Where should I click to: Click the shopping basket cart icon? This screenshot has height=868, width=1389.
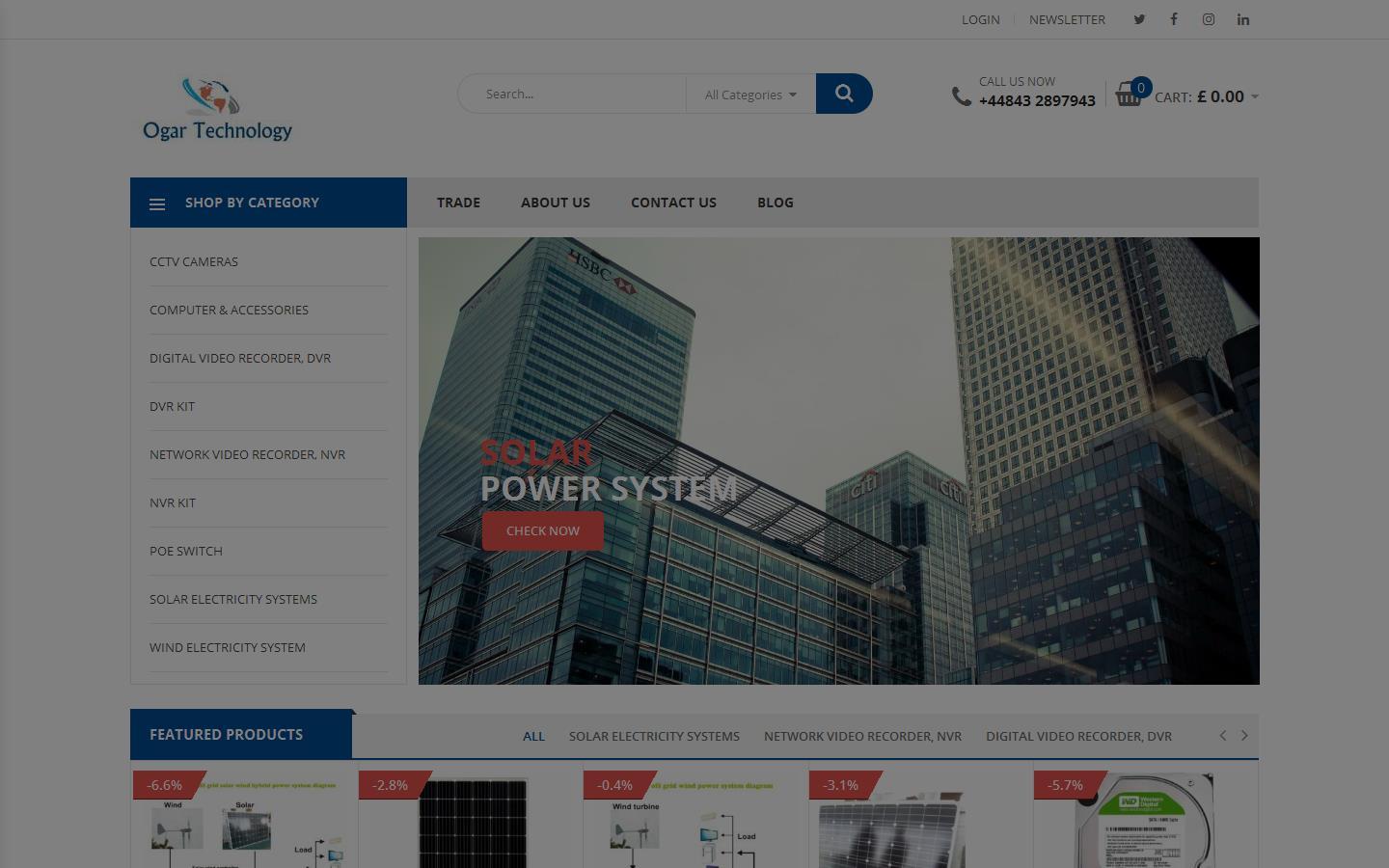point(1129,95)
